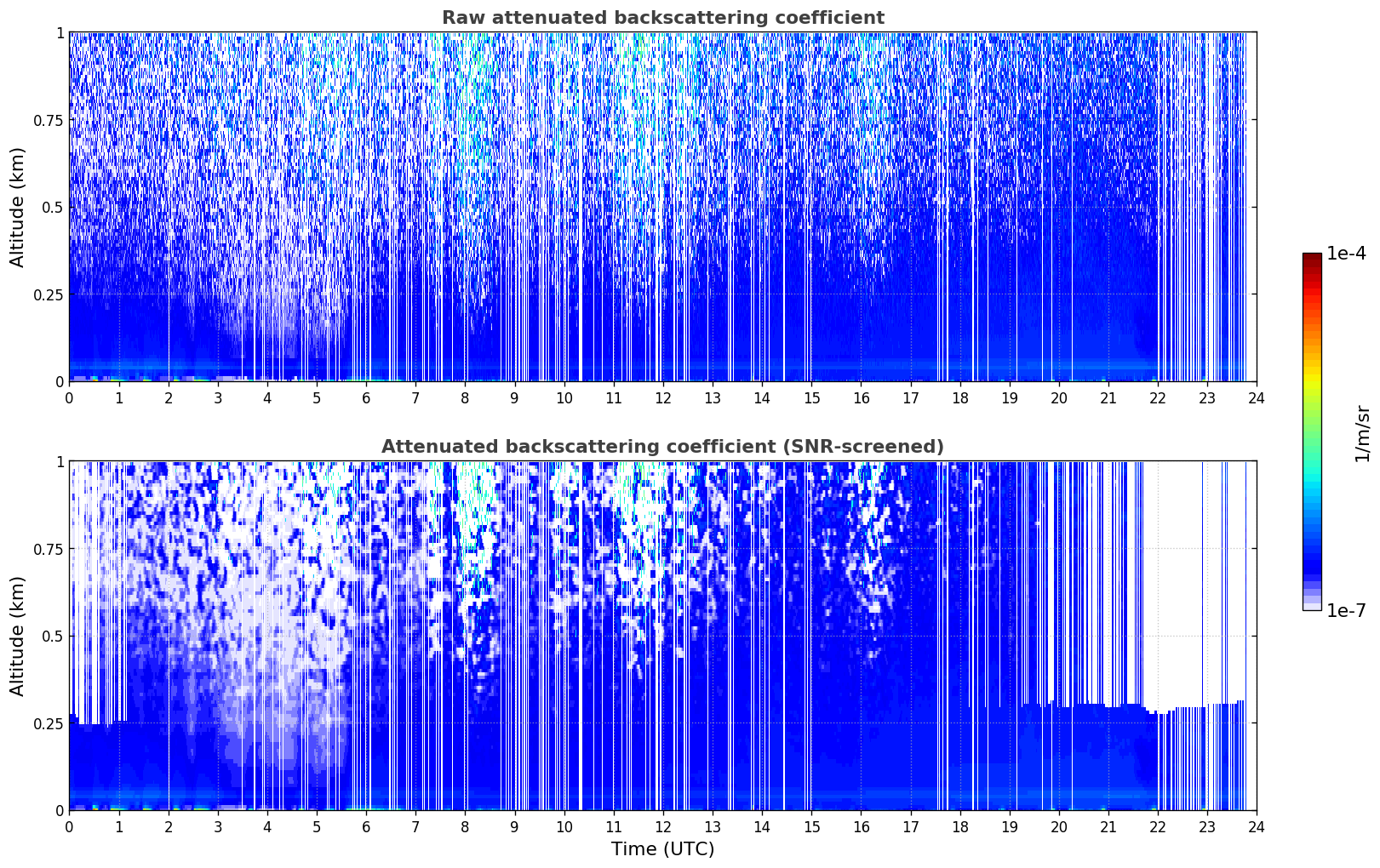
Task: Click the '1/m/sr' colorbar unit label
Action: pyautogui.click(x=1362, y=432)
